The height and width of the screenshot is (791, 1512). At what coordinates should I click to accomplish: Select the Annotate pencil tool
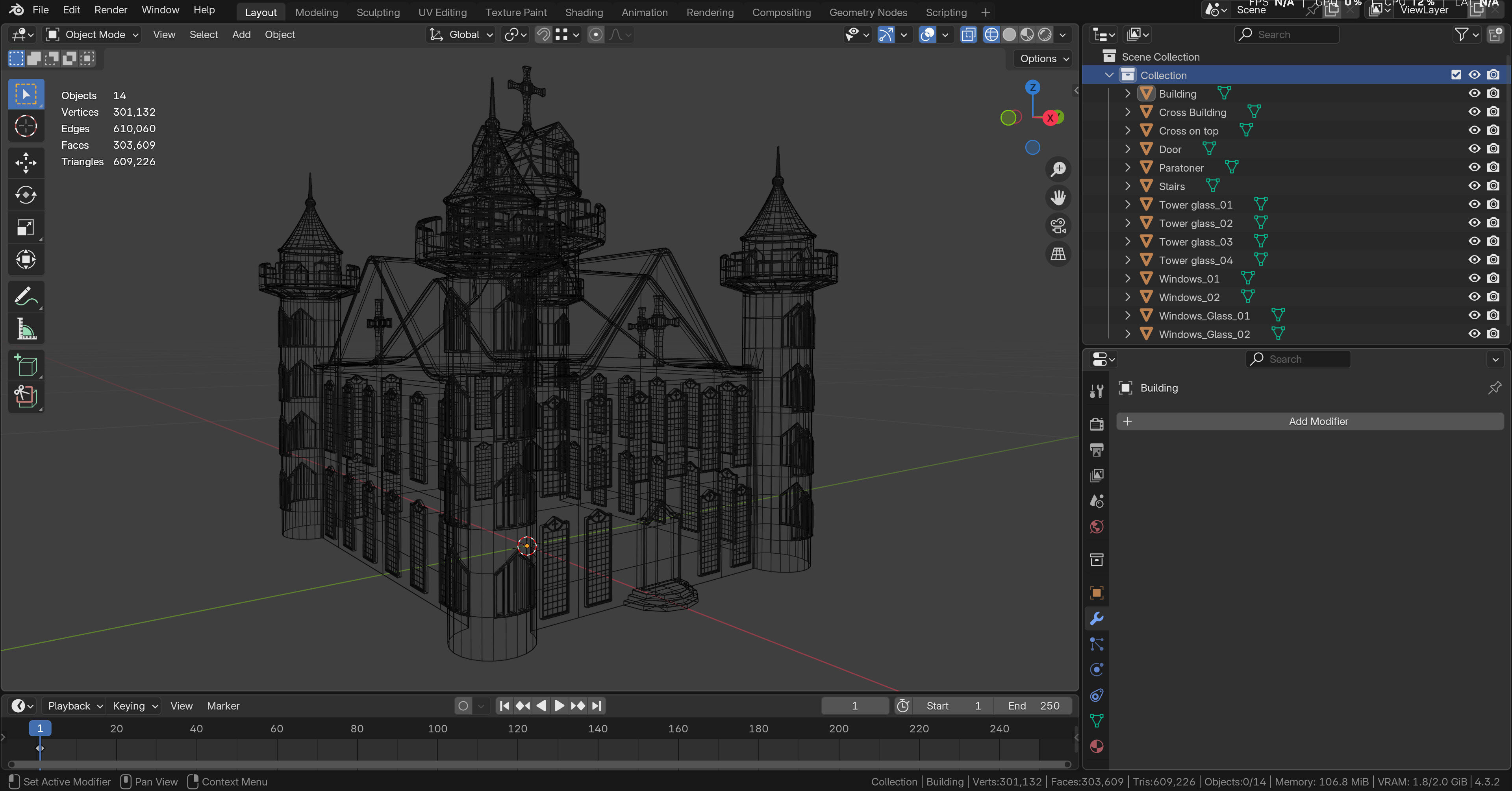26,296
